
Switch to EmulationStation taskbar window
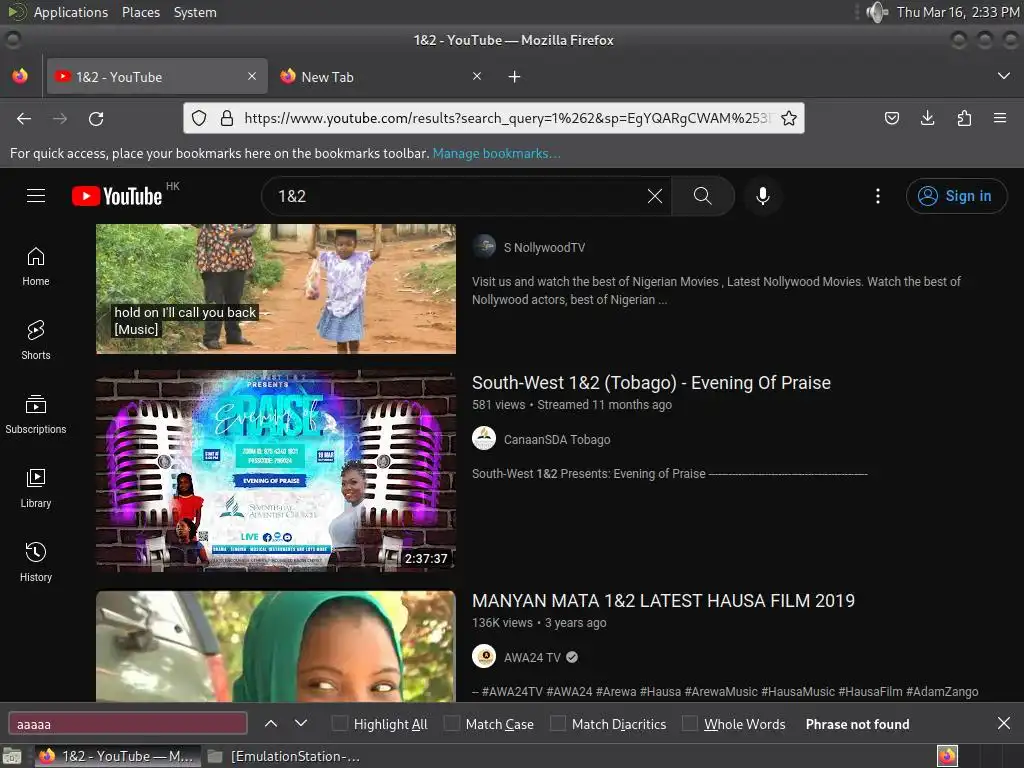tap(284, 756)
